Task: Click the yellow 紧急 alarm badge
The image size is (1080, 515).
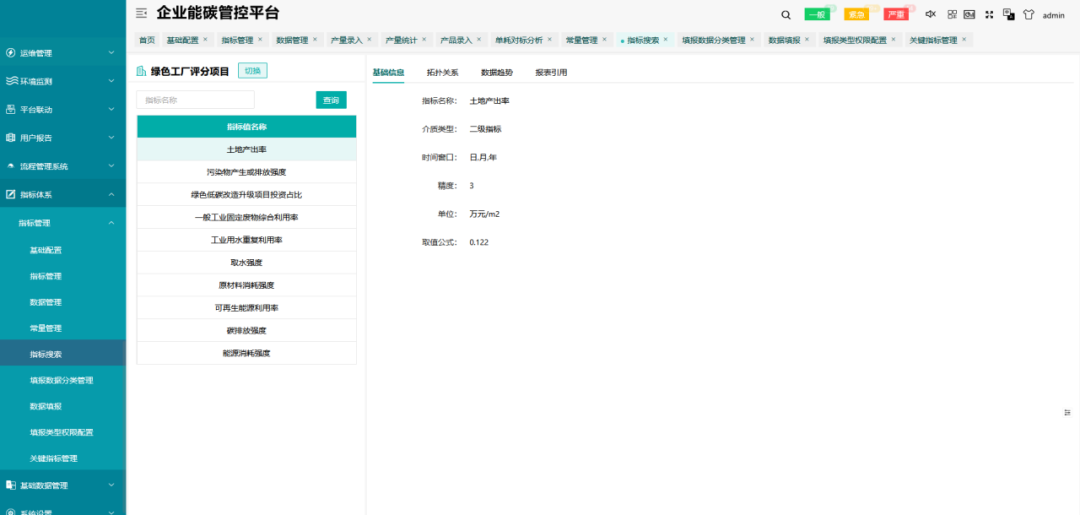Action: (856, 14)
